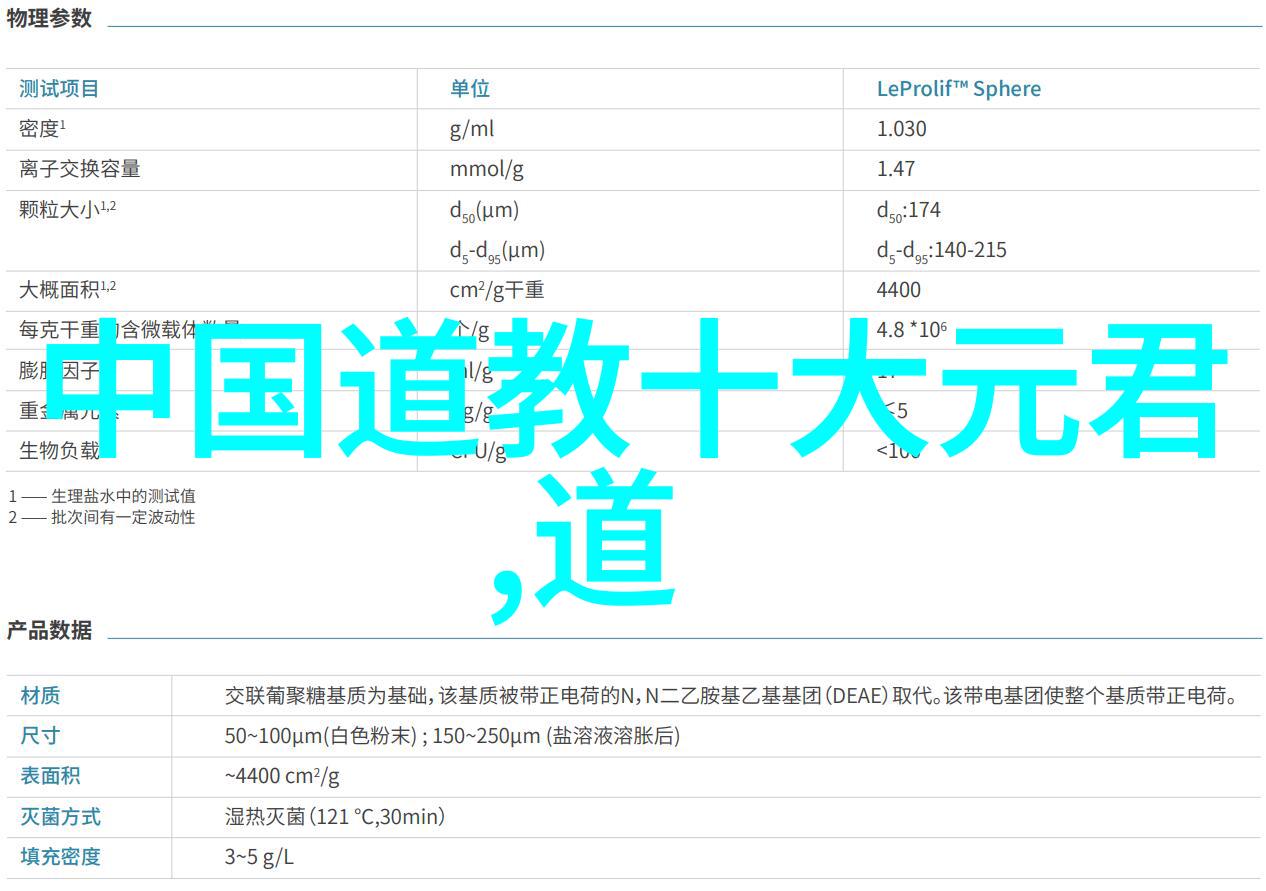The image size is (1266, 891).
Task: Click the 产品数据 section heading
Action: click(x=49, y=631)
